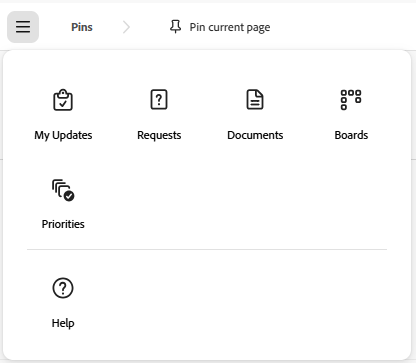
Task: Close the hamburger main menu button
Action: (23, 27)
